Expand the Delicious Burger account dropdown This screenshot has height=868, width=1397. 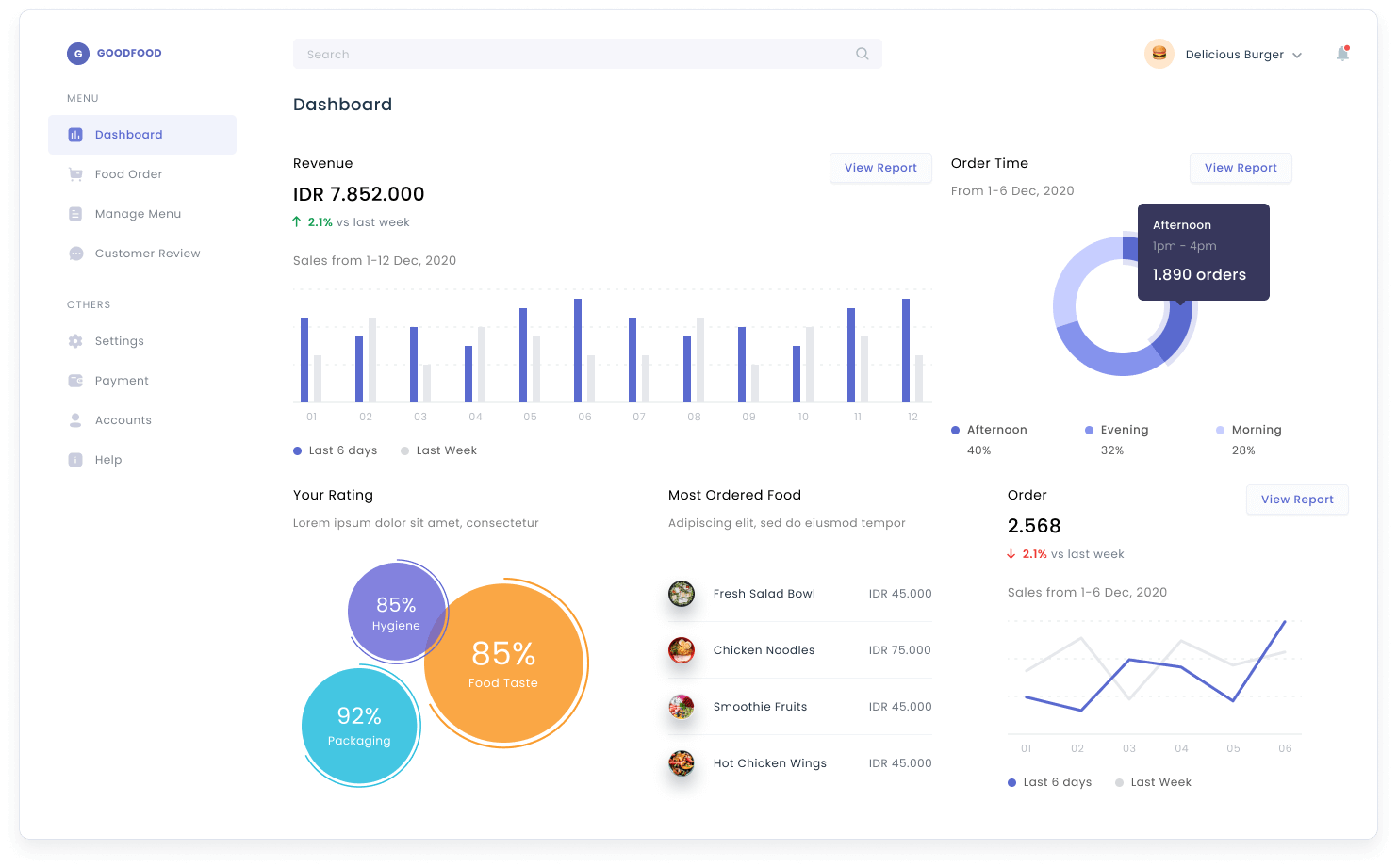coord(1297,56)
